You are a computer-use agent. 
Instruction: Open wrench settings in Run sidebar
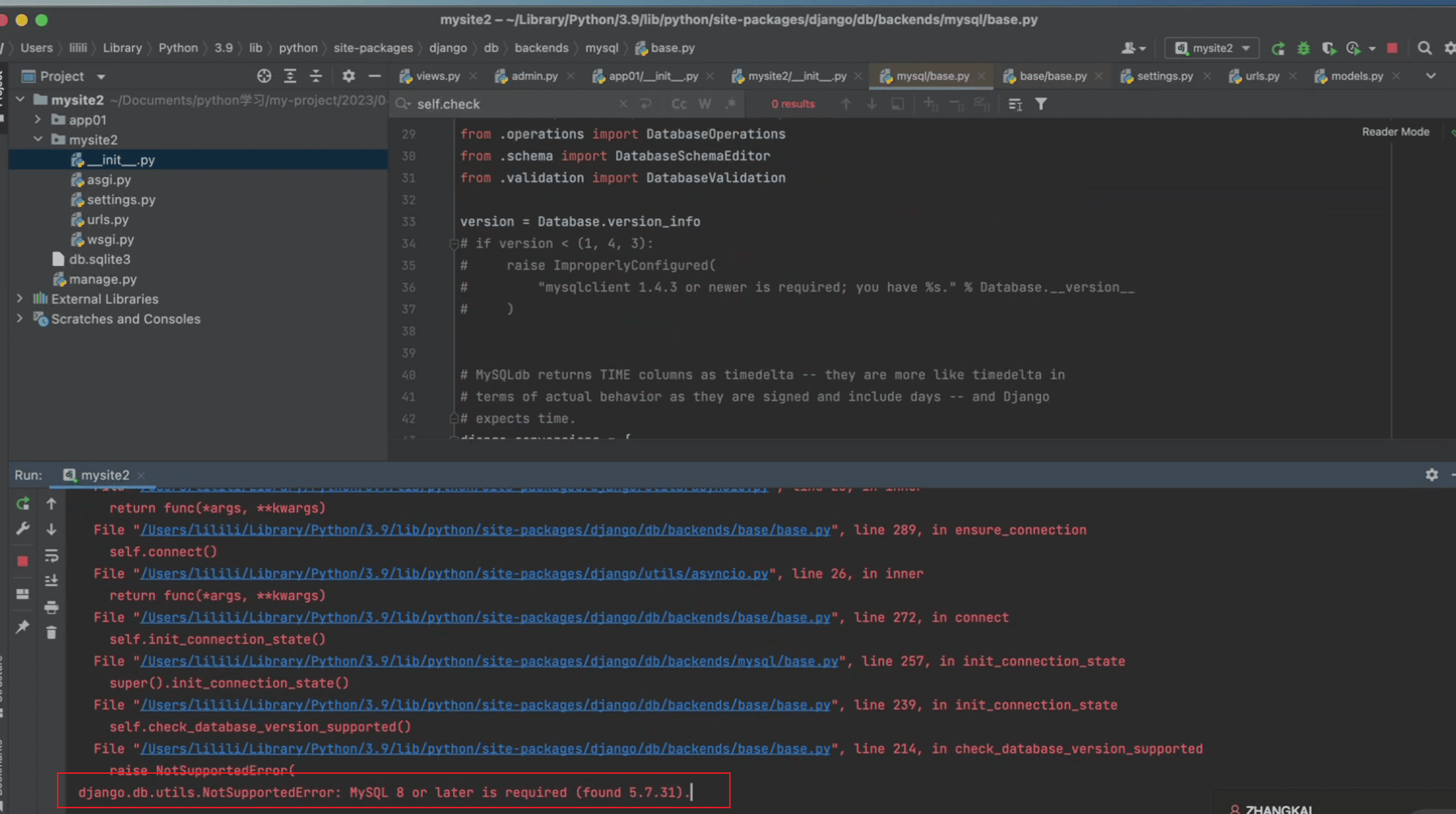pyautogui.click(x=23, y=529)
